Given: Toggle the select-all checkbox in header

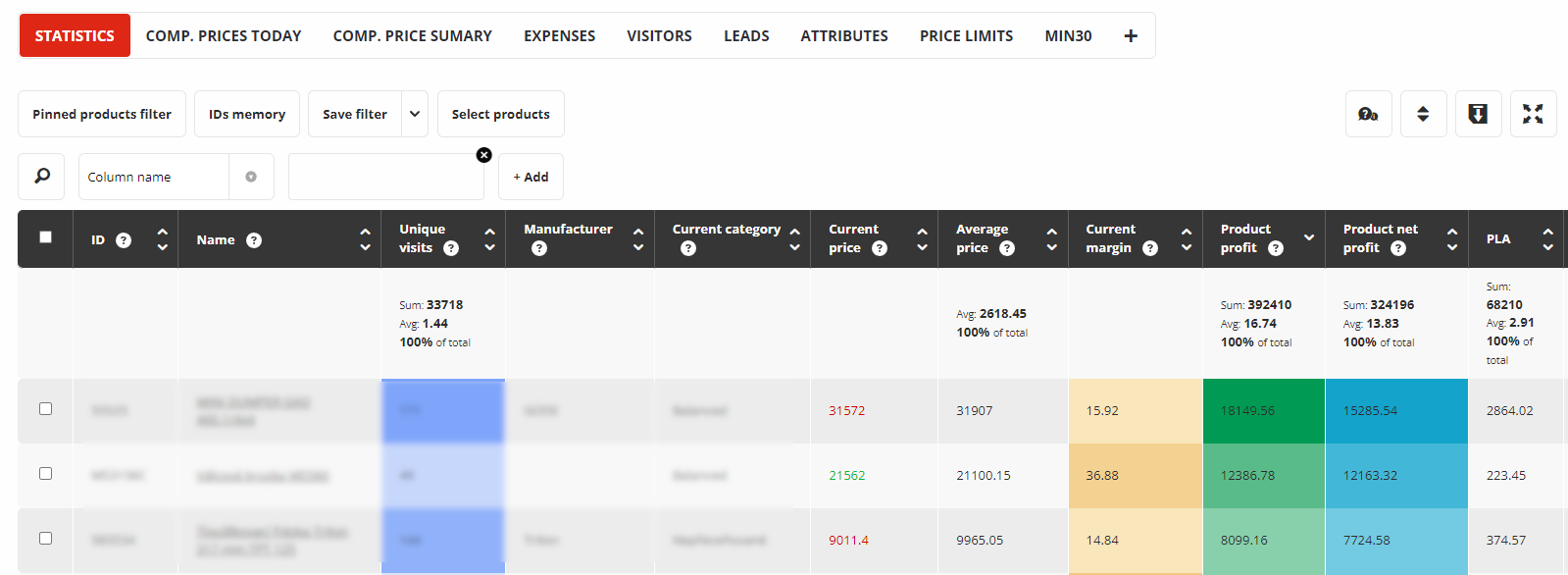Looking at the screenshot, I should 45,236.
